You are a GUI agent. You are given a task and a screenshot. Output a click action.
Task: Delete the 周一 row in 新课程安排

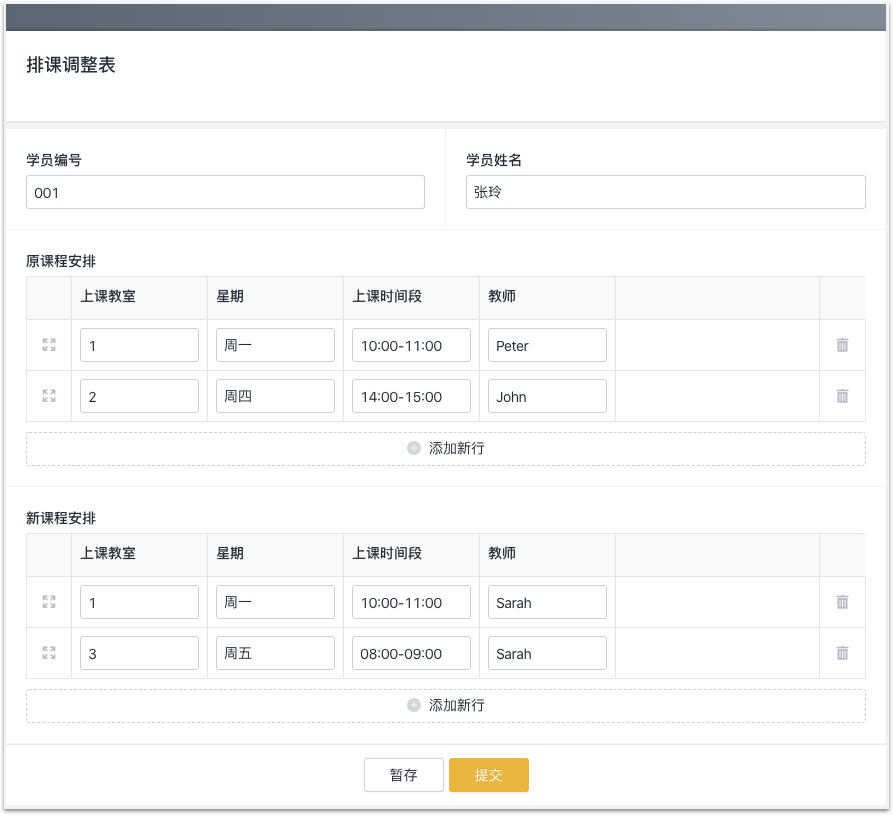point(842,602)
